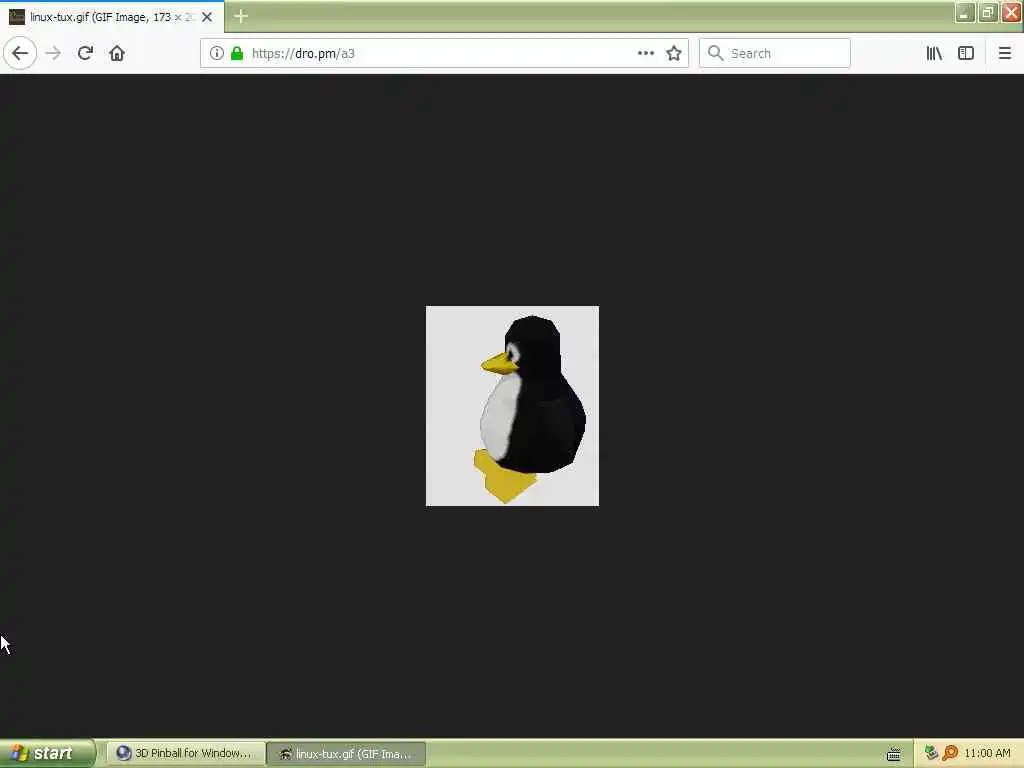Close the linux-tux.gif tab
This screenshot has width=1024, height=768.
(207, 17)
